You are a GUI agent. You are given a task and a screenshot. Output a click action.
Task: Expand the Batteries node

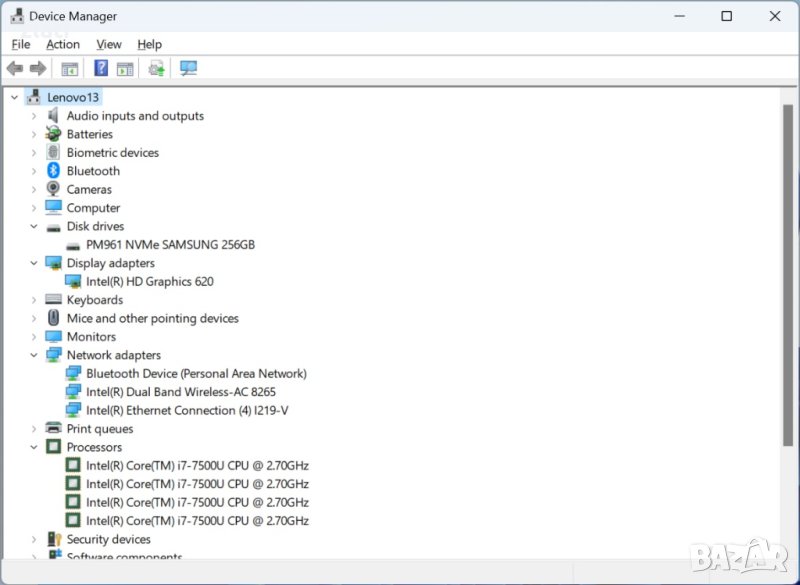(x=33, y=134)
